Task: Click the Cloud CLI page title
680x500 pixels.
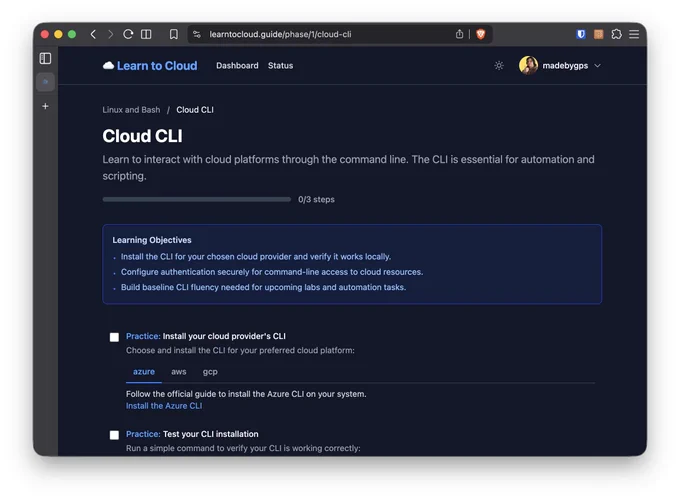Action: [x=142, y=136]
